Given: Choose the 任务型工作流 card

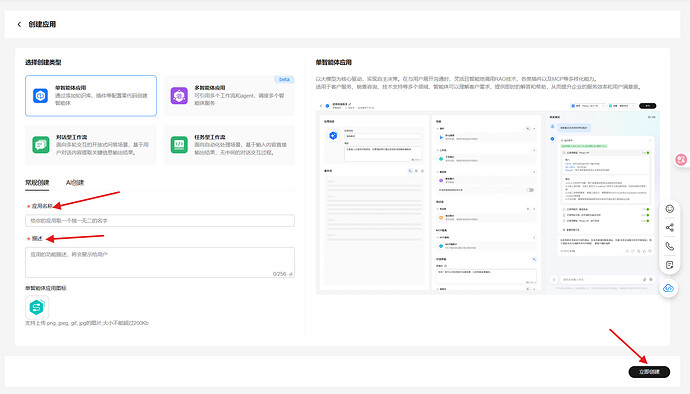Looking at the screenshot, I should (x=229, y=145).
